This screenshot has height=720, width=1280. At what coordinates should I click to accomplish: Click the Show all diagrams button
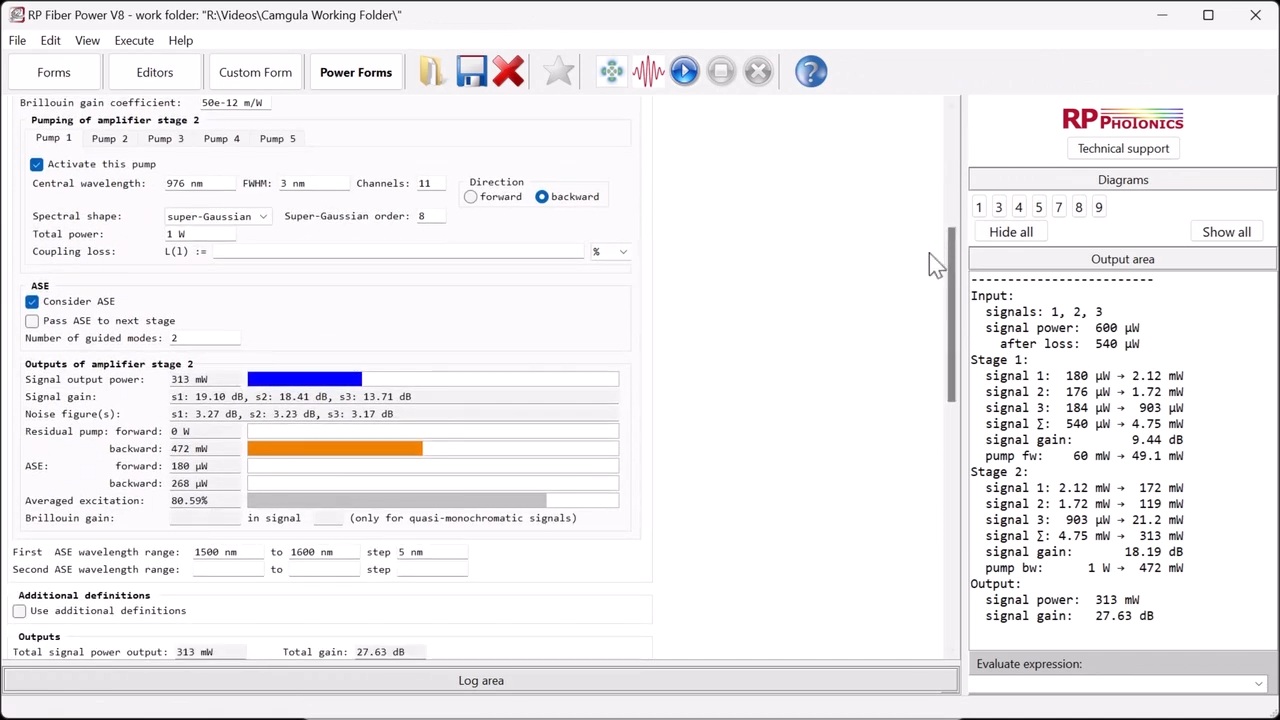(x=1226, y=232)
